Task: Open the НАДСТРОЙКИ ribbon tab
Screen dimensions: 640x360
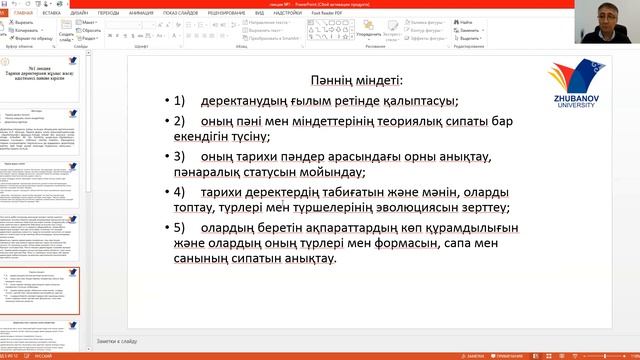Action: tap(287, 13)
